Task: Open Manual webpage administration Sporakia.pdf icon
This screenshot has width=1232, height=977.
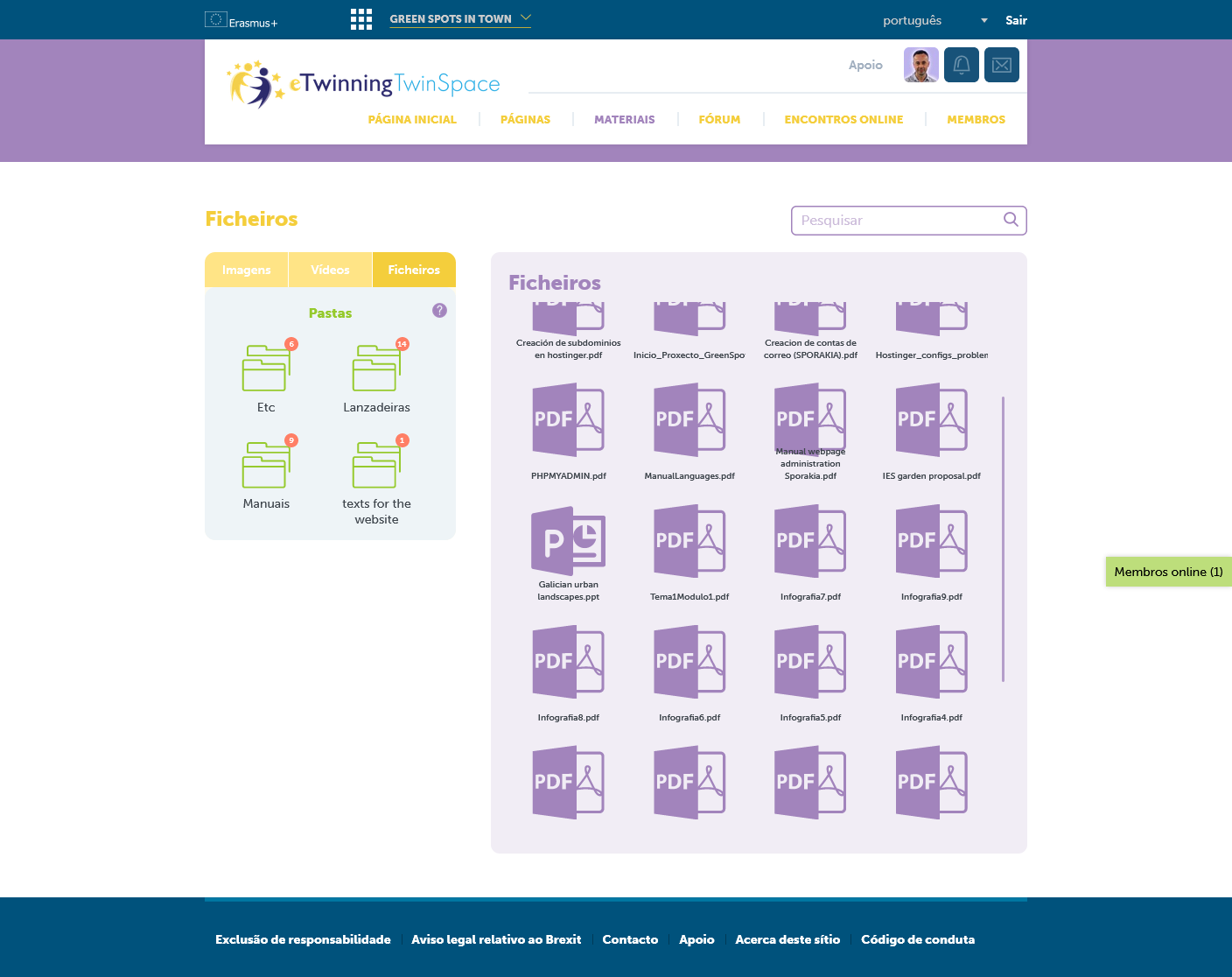Action: click(810, 418)
